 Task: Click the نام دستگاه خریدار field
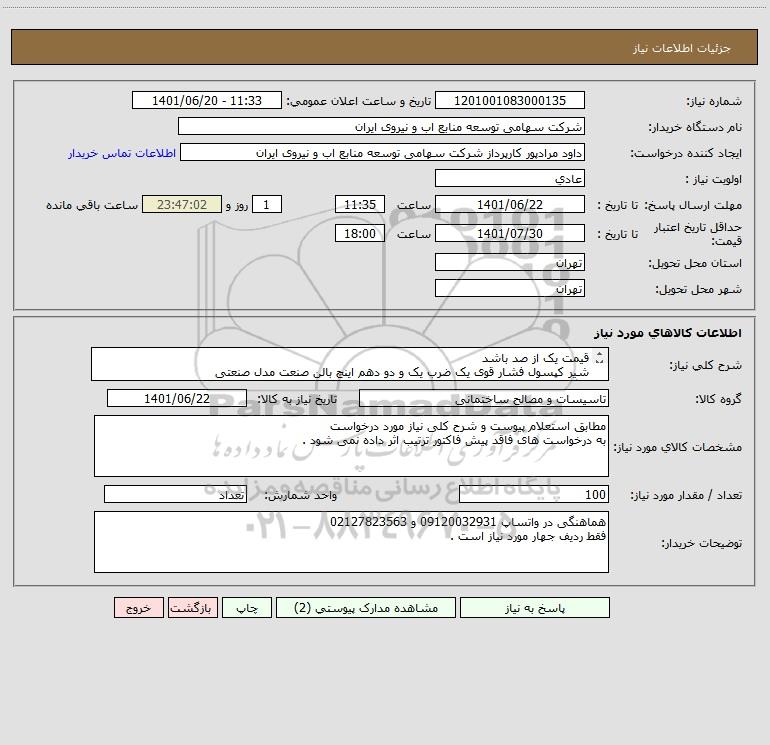[x=381, y=126]
